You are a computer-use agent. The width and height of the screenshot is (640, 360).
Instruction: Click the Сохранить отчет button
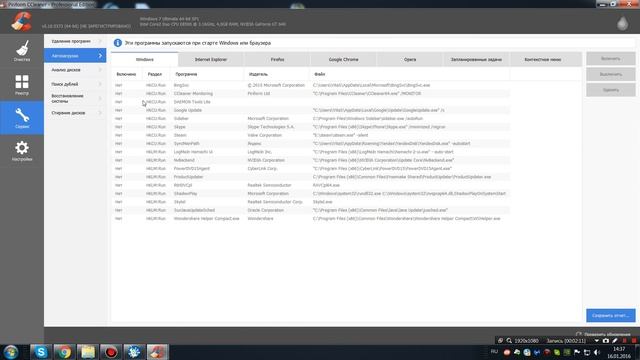coord(611,315)
